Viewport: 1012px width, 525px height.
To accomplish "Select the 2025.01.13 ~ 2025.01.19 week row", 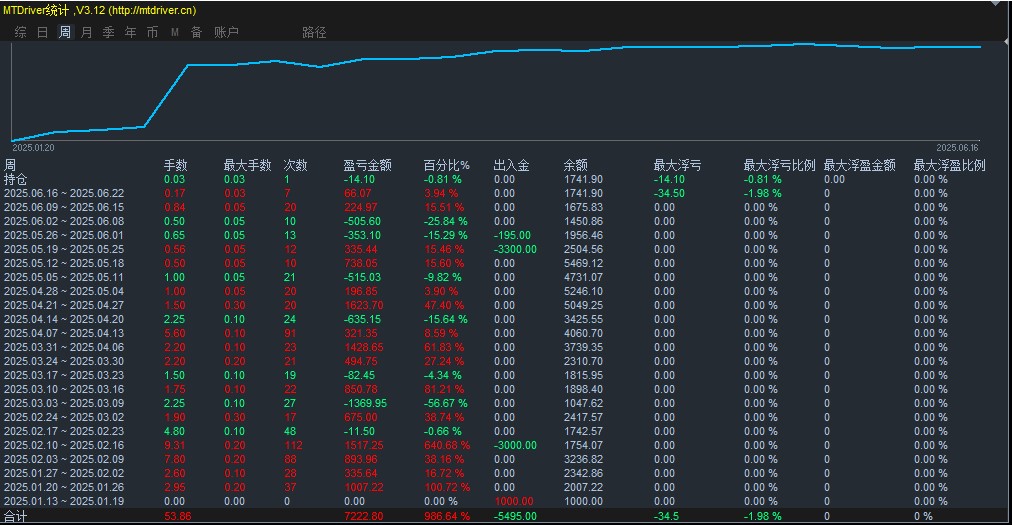I will pos(506,501).
